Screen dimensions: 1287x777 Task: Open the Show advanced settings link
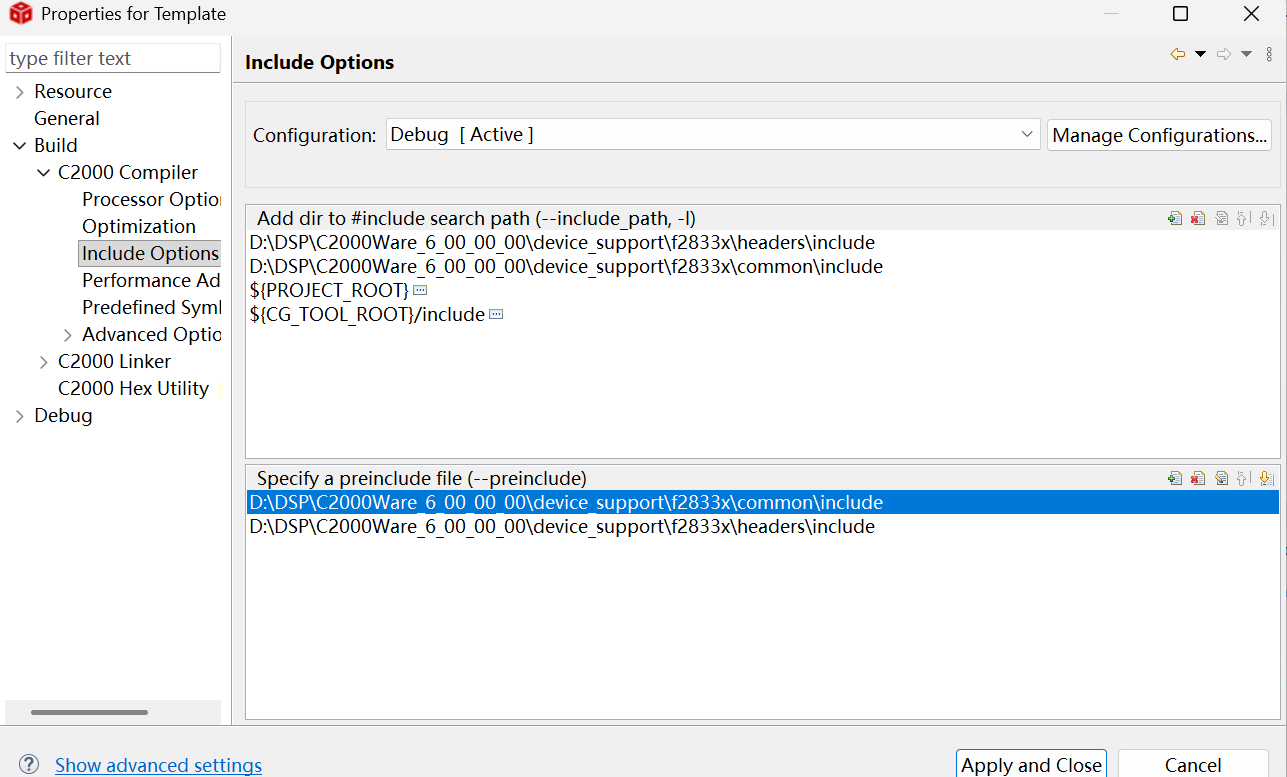click(158, 765)
